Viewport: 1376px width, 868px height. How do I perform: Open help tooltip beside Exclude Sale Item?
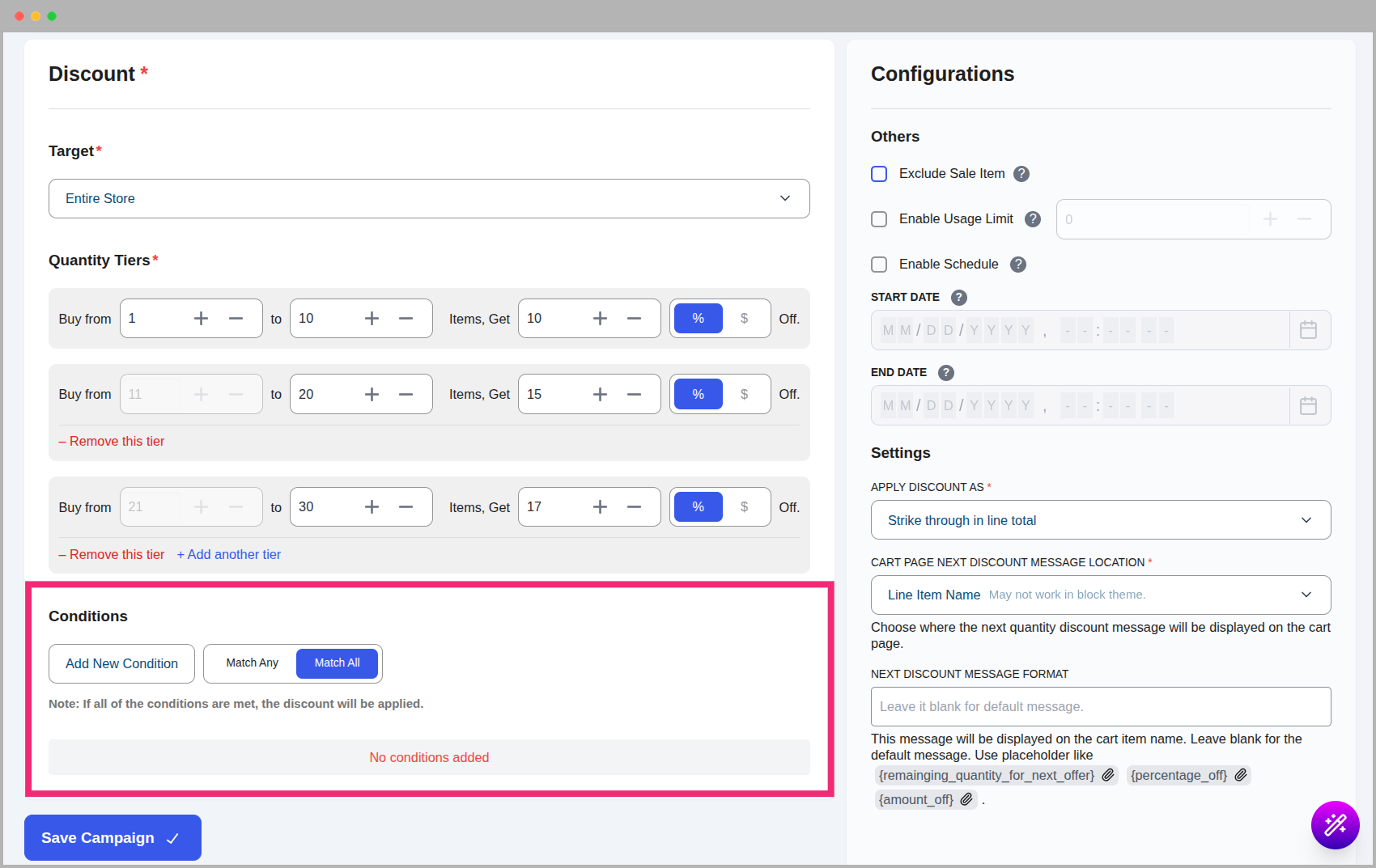coord(1021,173)
